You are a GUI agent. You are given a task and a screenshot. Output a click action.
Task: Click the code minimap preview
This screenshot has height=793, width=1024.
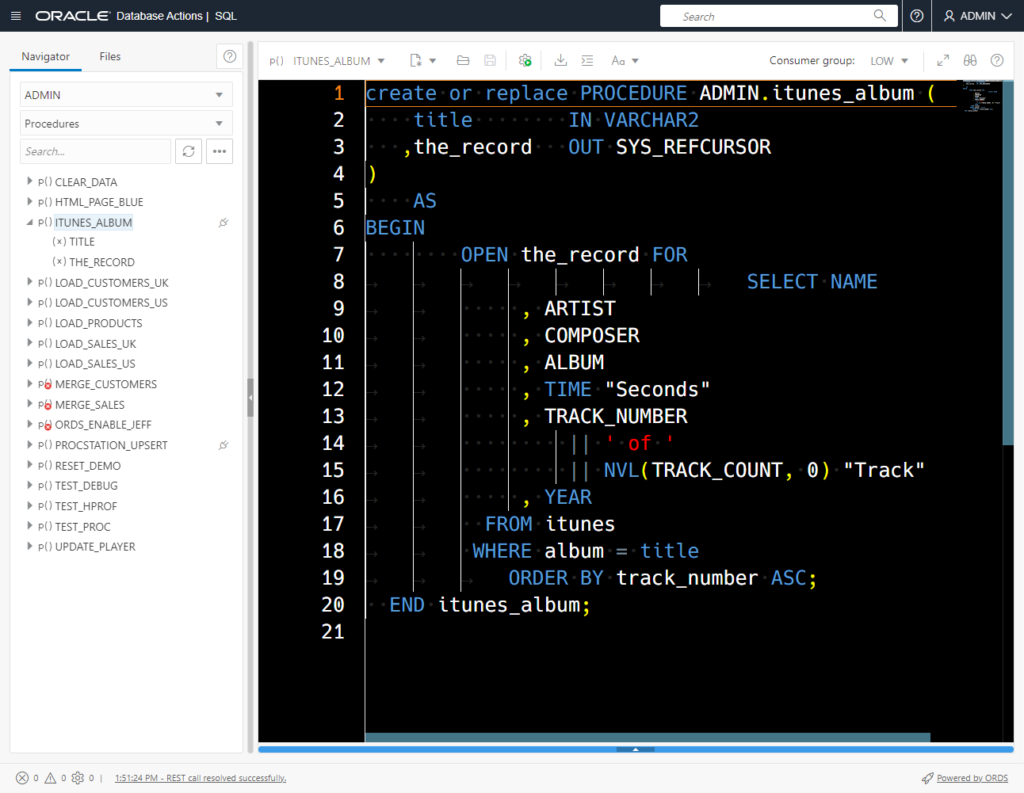(x=980, y=97)
